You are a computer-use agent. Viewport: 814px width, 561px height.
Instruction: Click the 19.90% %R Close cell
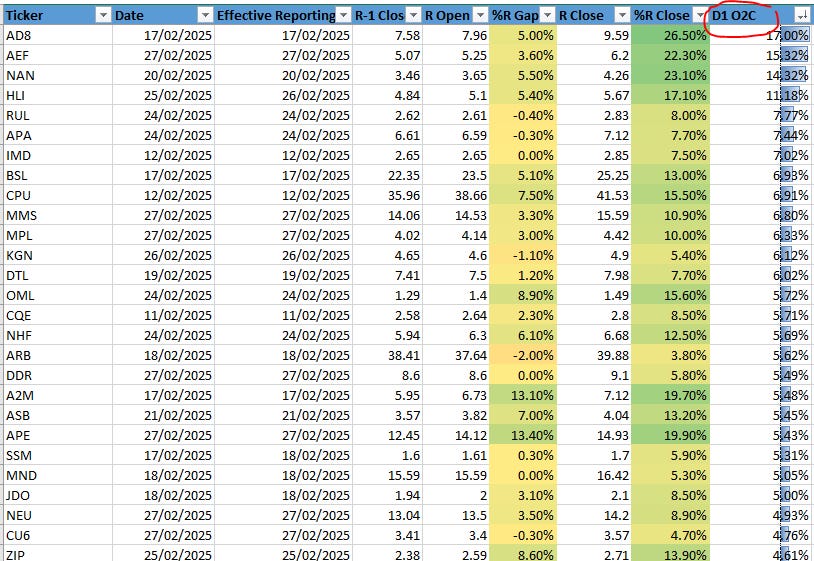pos(670,435)
